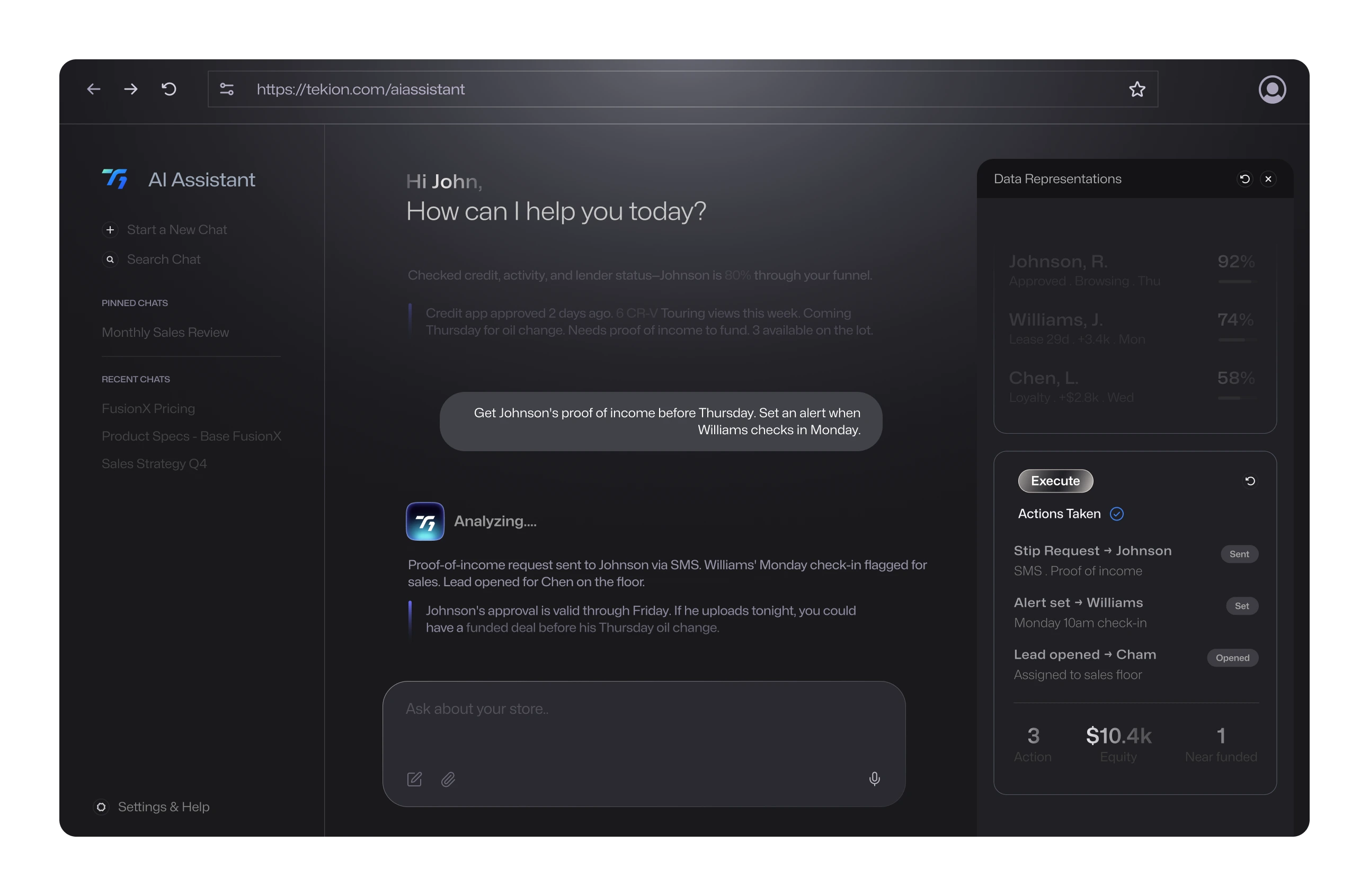This screenshot has height=896, width=1369.
Task: Open the user profile avatar icon
Action: [x=1272, y=89]
